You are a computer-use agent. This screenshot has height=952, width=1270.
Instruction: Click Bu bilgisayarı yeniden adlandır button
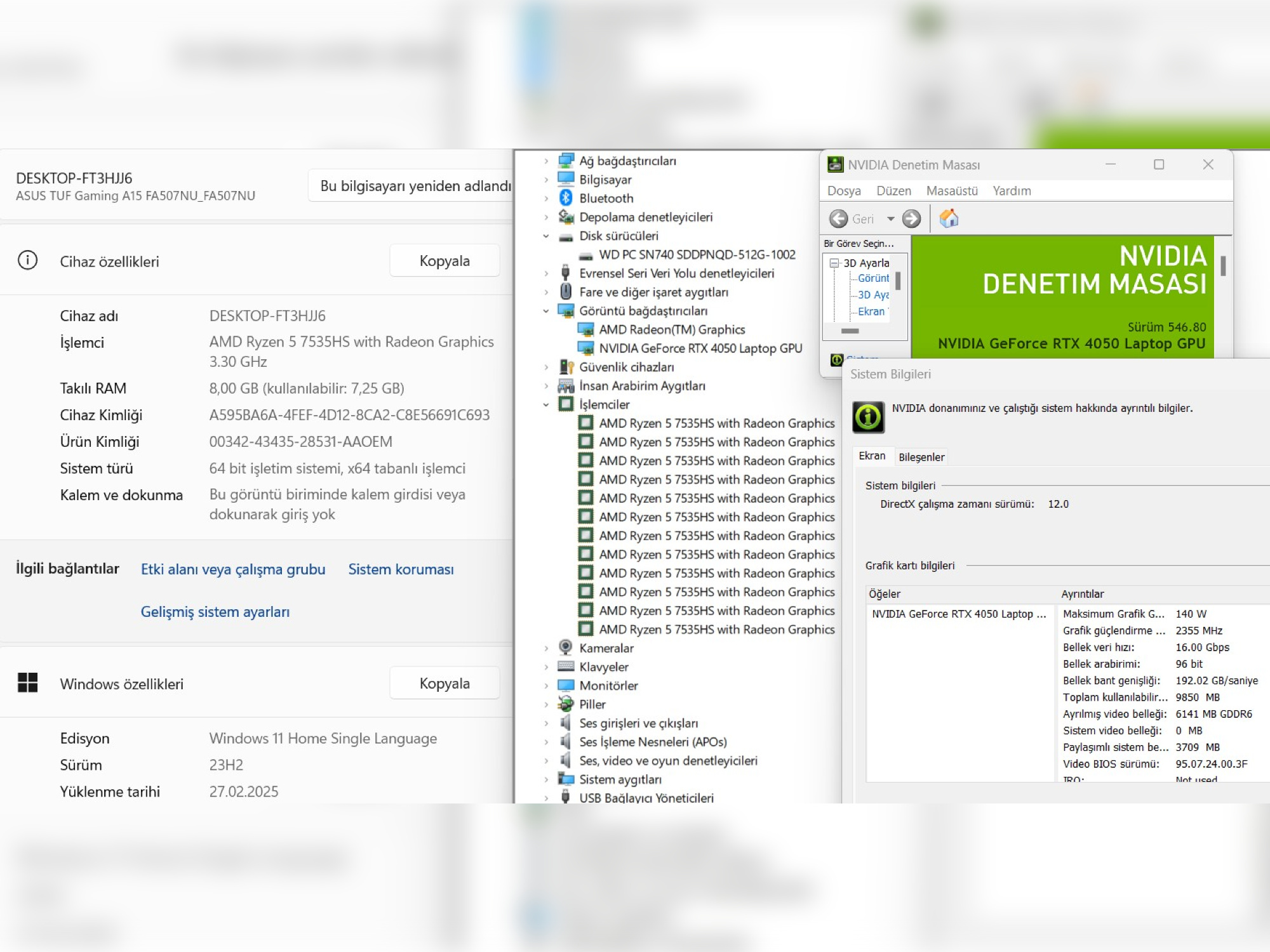(x=411, y=186)
